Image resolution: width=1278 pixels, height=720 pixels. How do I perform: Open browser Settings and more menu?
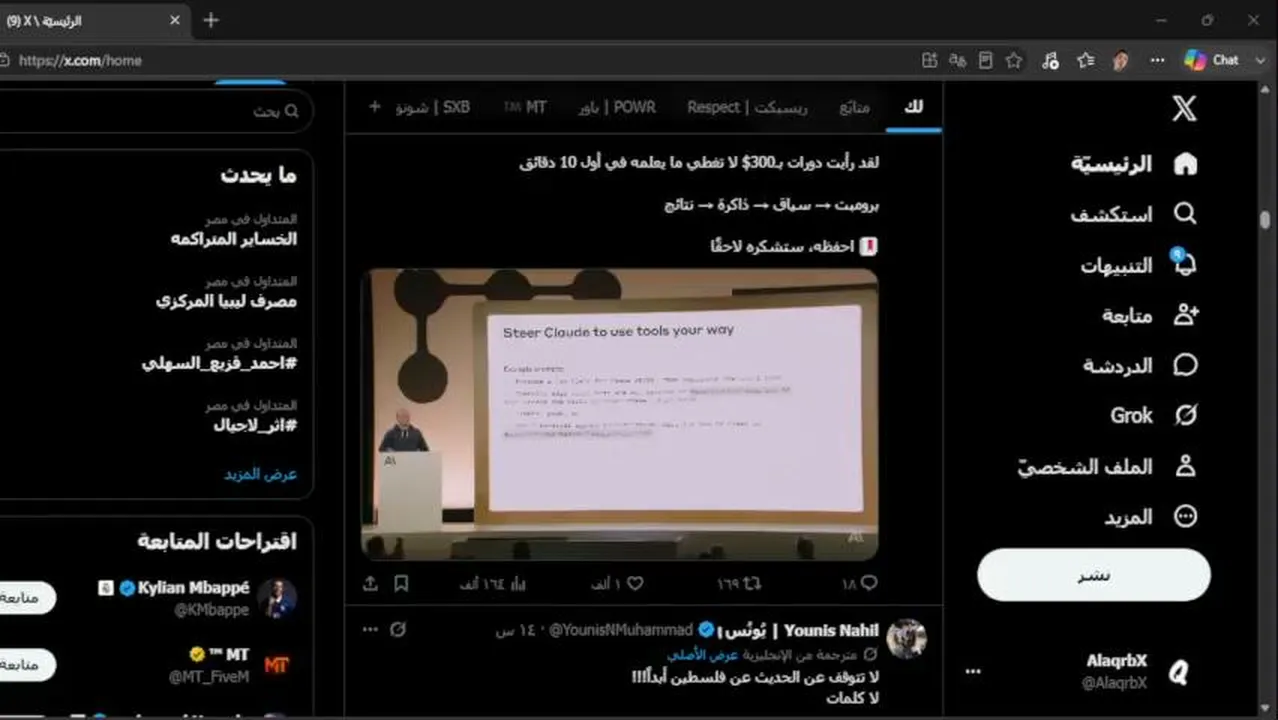click(1157, 60)
